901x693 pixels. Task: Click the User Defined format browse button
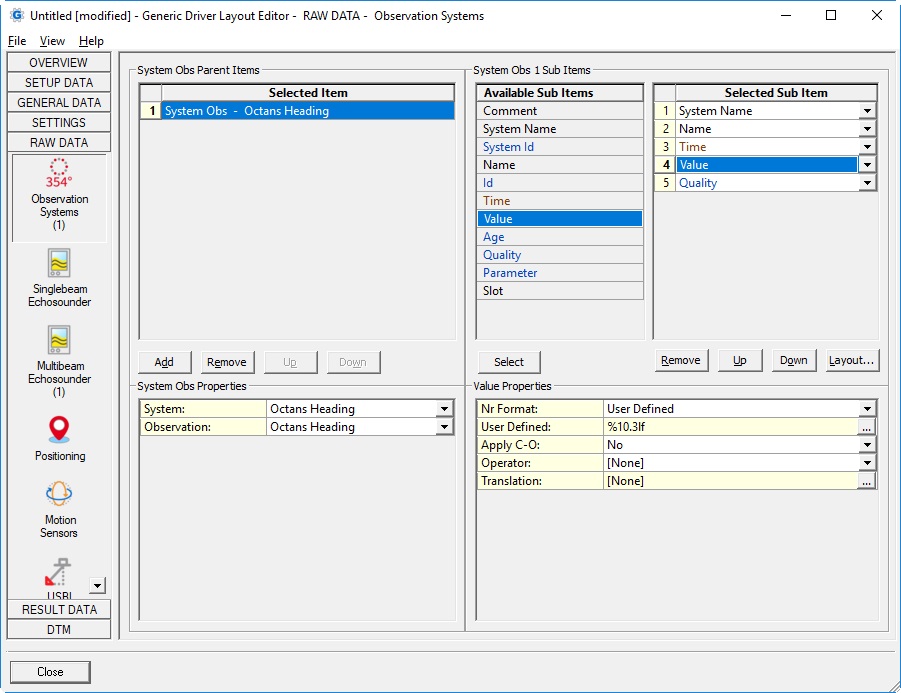[x=867, y=427]
